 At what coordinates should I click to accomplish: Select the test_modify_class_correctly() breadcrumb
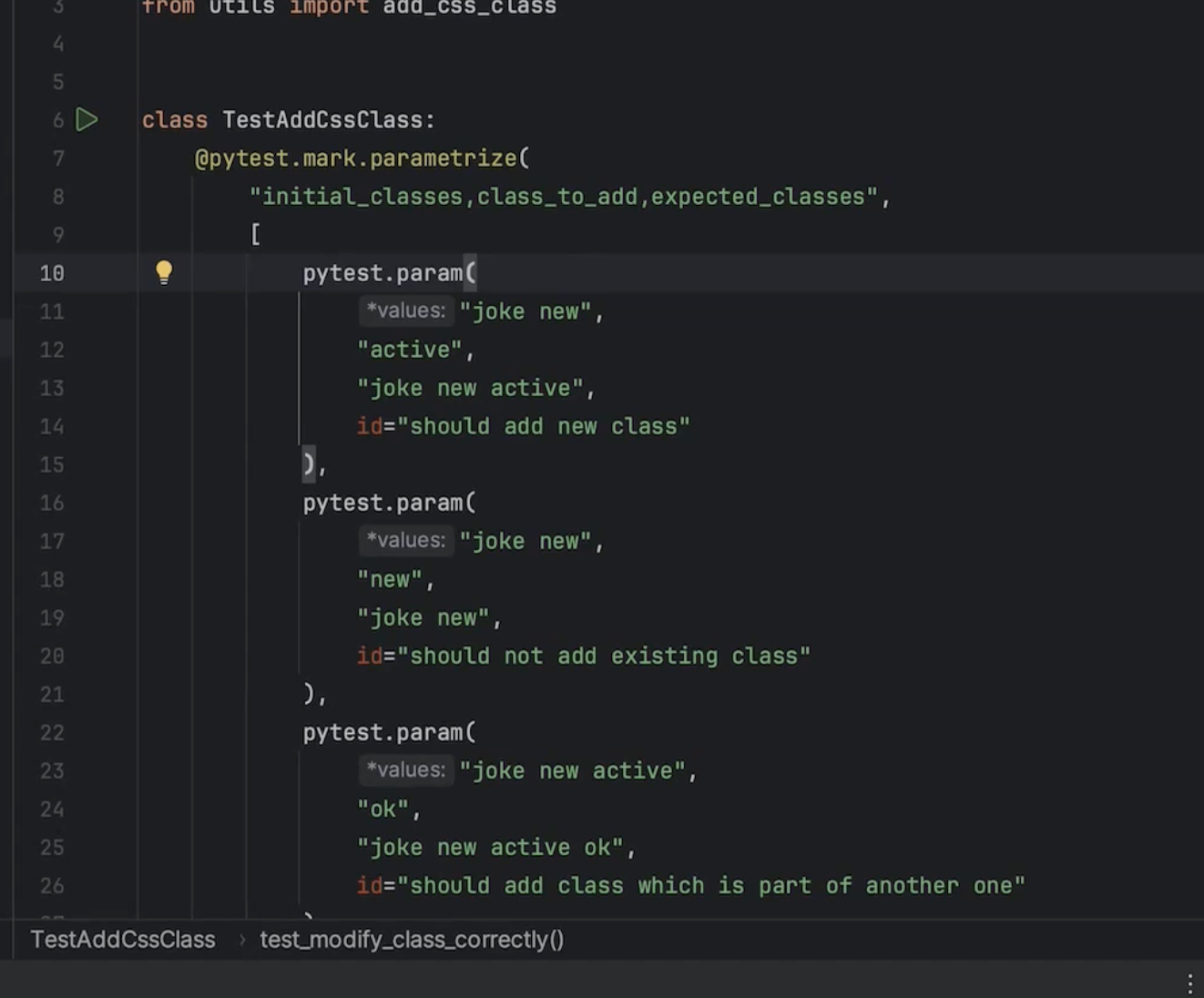coord(412,940)
